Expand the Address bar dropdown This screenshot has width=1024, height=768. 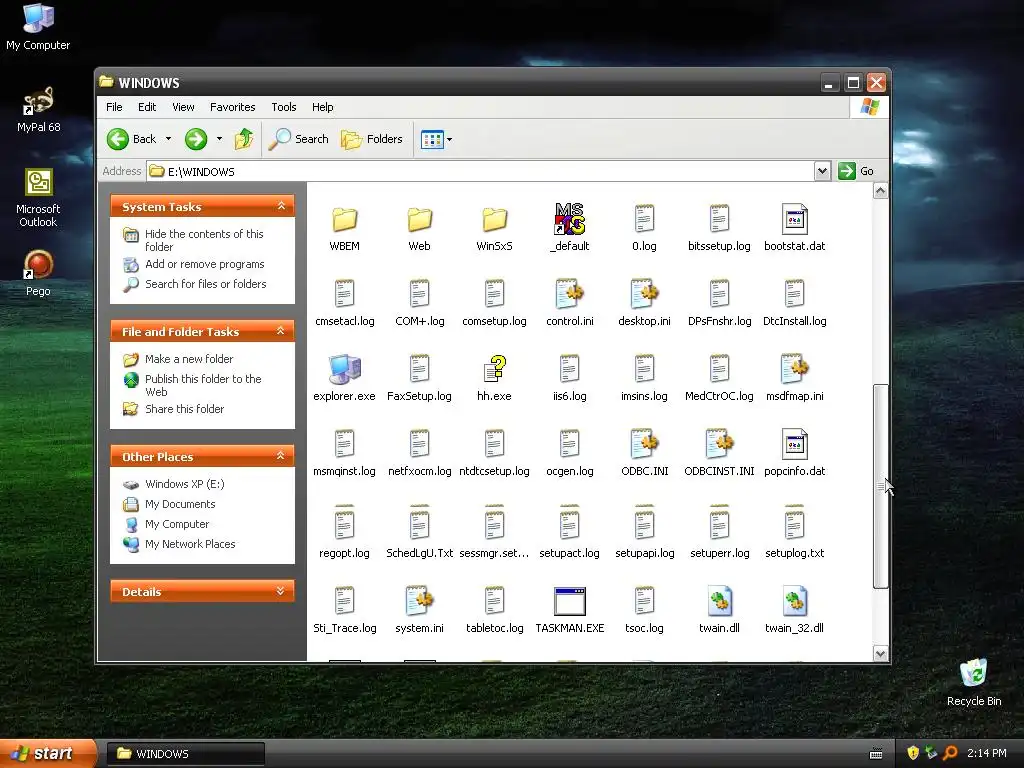822,171
